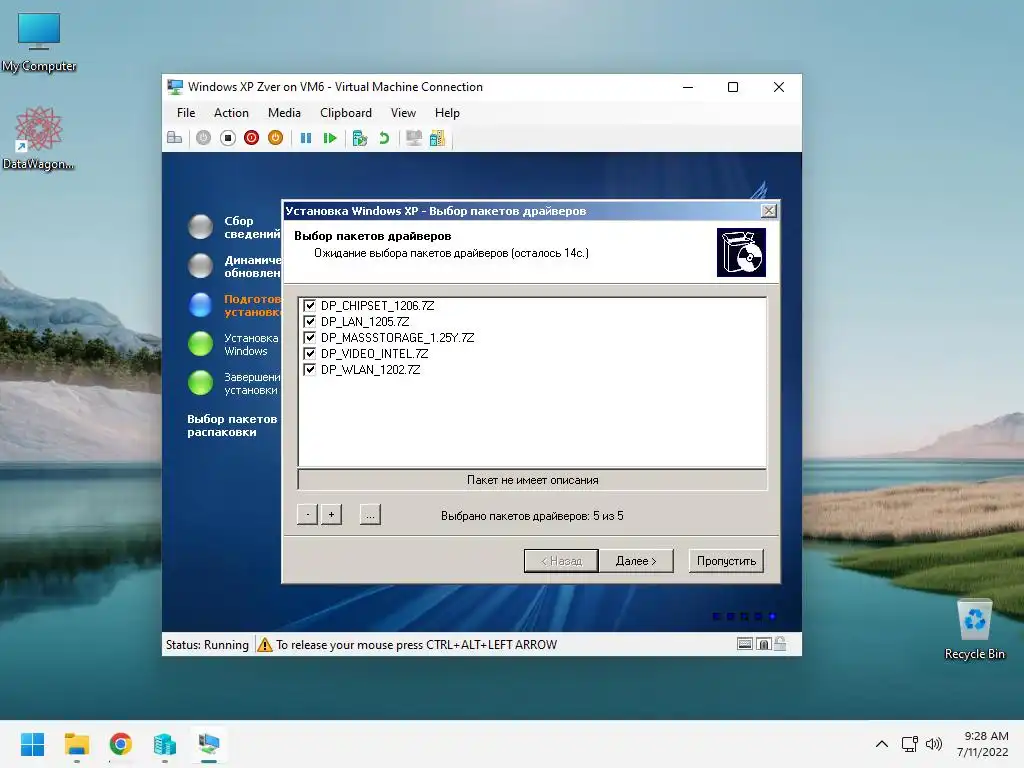Turn off the VM with stop icon

[x=227, y=138]
